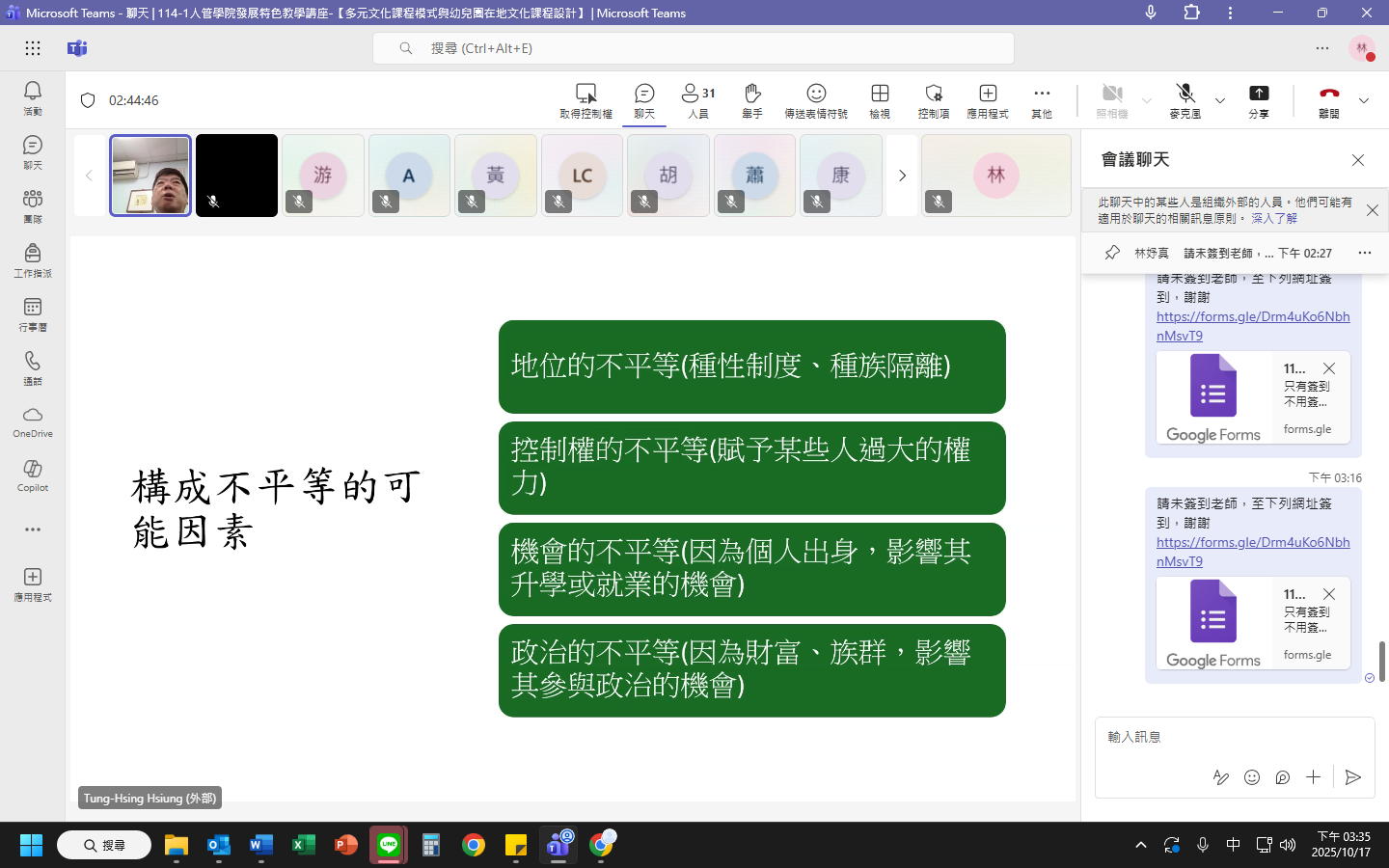Open OneDrive from the sidebar
Viewport: 1389px width, 868px height.
tap(33, 421)
